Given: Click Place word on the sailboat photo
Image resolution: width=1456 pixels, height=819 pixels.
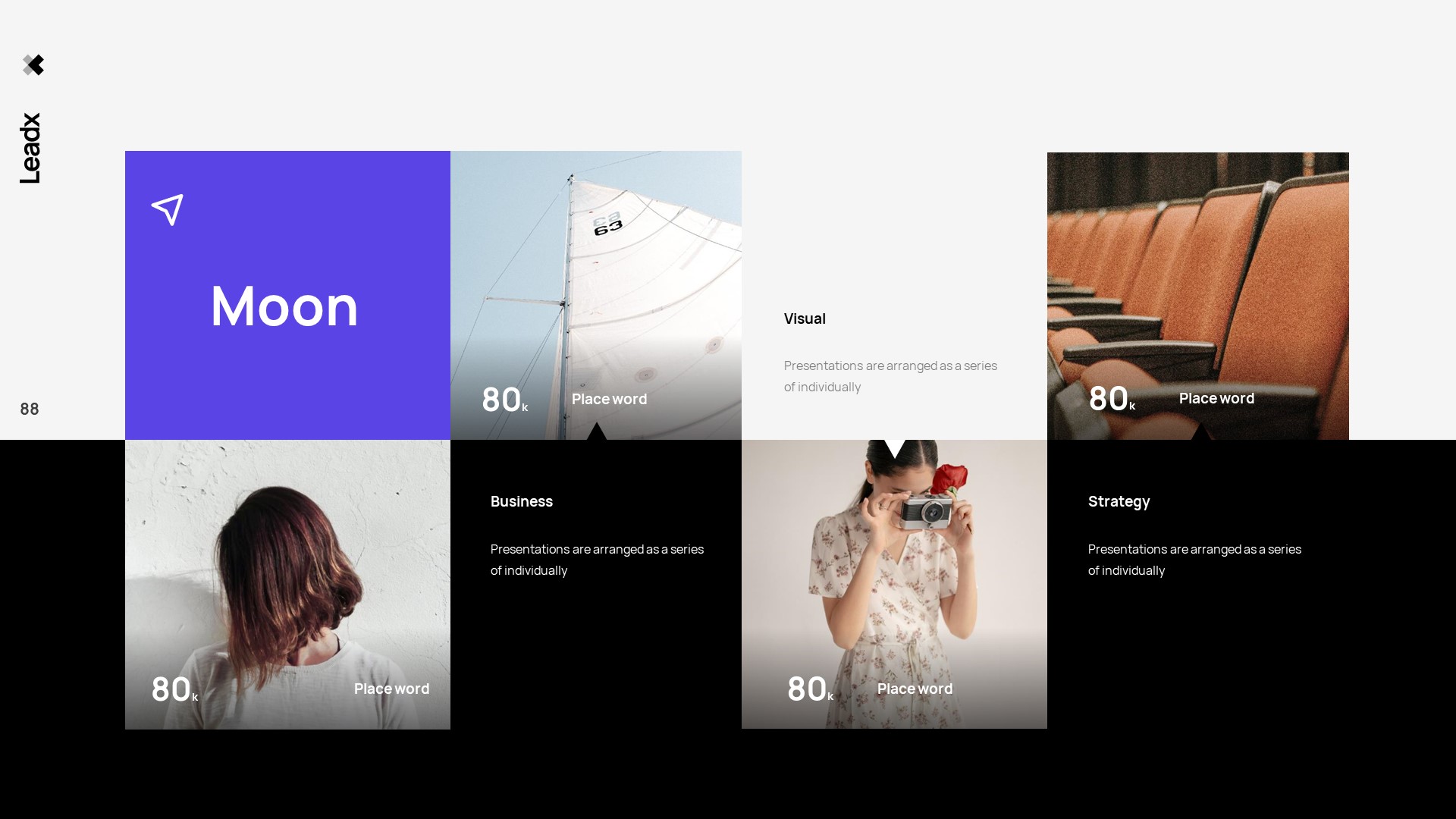Looking at the screenshot, I should [609, 399].
